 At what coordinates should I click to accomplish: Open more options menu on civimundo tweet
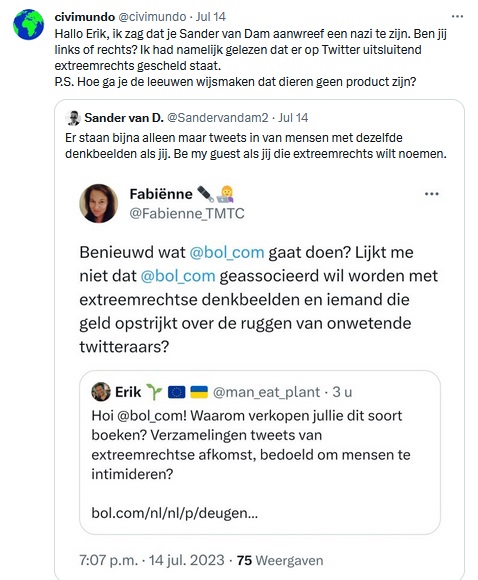click(x=457, y=16)
